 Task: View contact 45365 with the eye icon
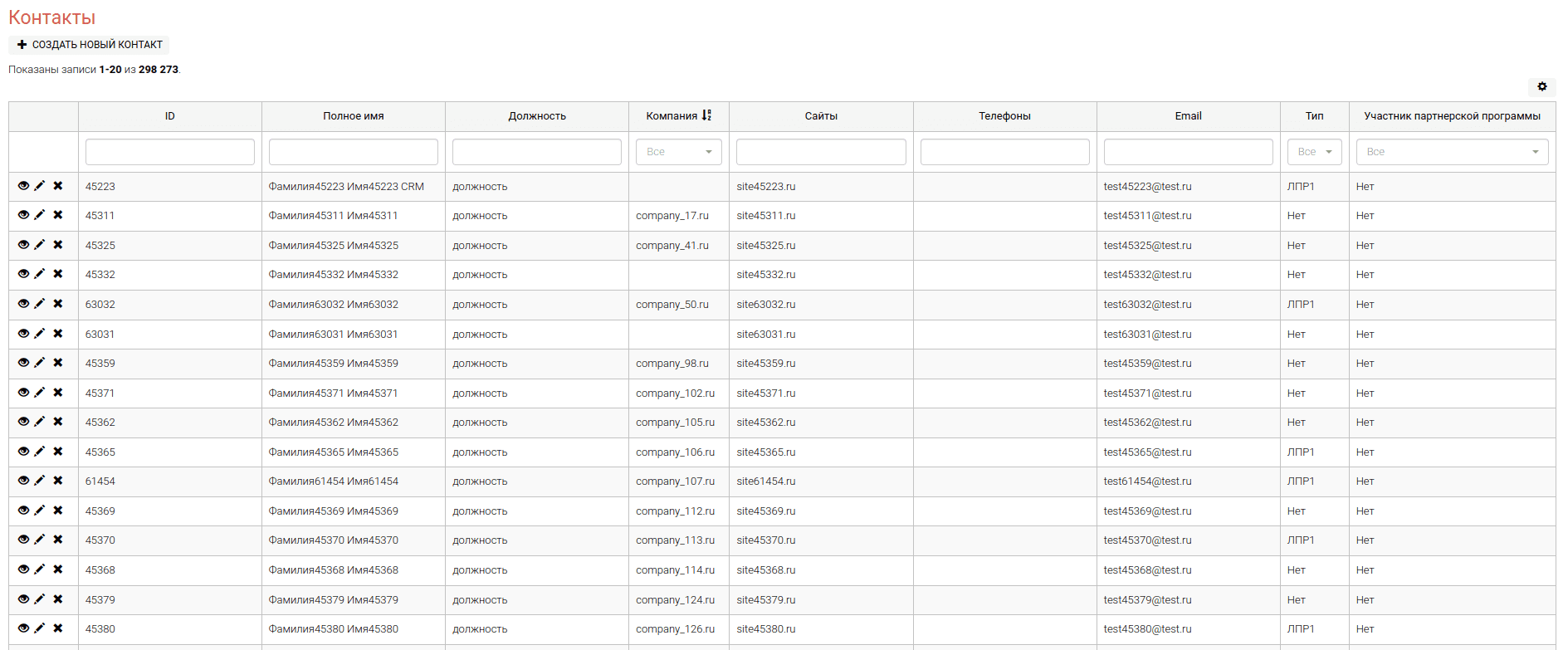[23, 452]
